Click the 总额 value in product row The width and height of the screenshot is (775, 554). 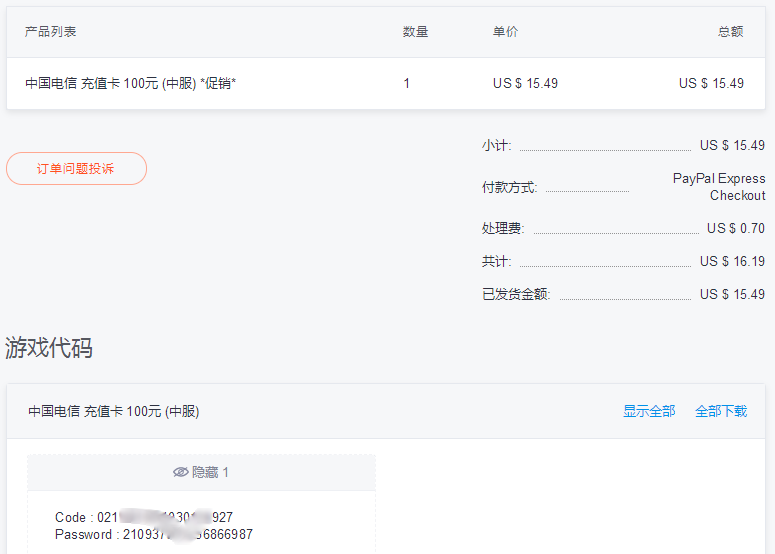[711, 83]
